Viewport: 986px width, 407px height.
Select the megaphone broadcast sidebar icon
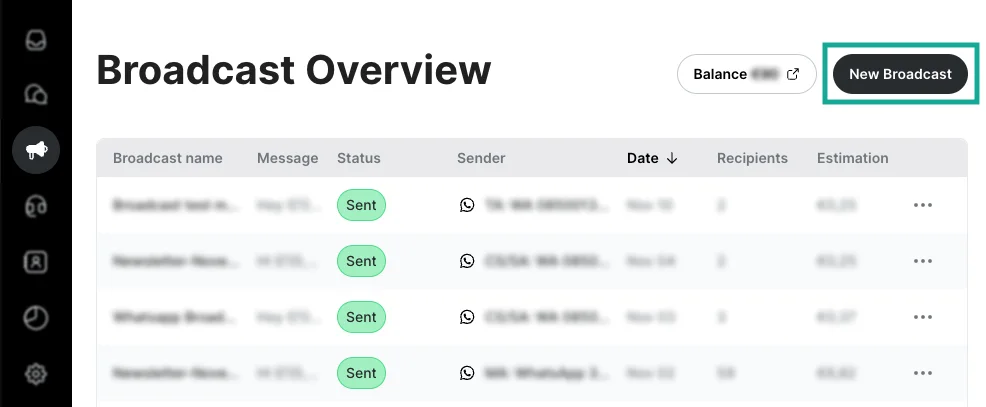[36, 151]
